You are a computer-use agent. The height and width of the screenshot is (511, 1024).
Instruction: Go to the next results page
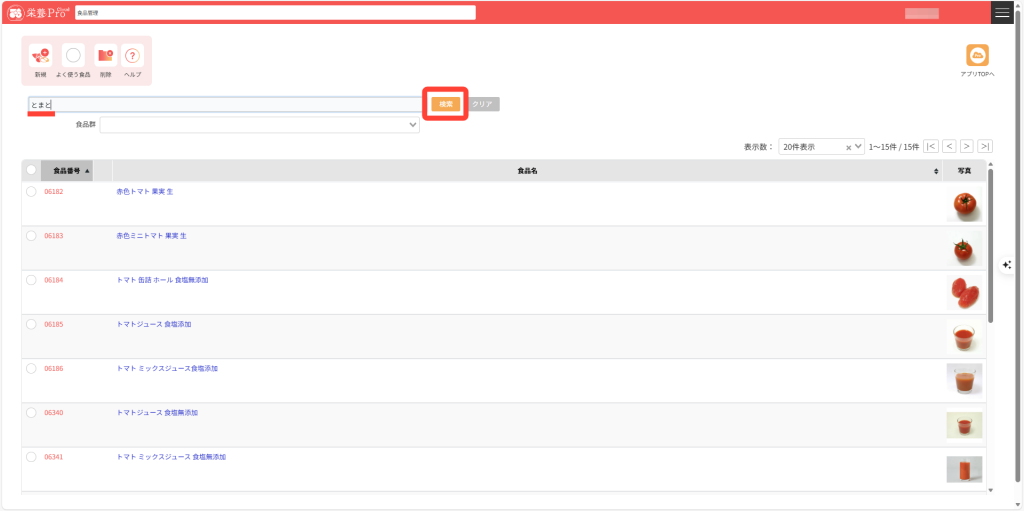point(966,146)
